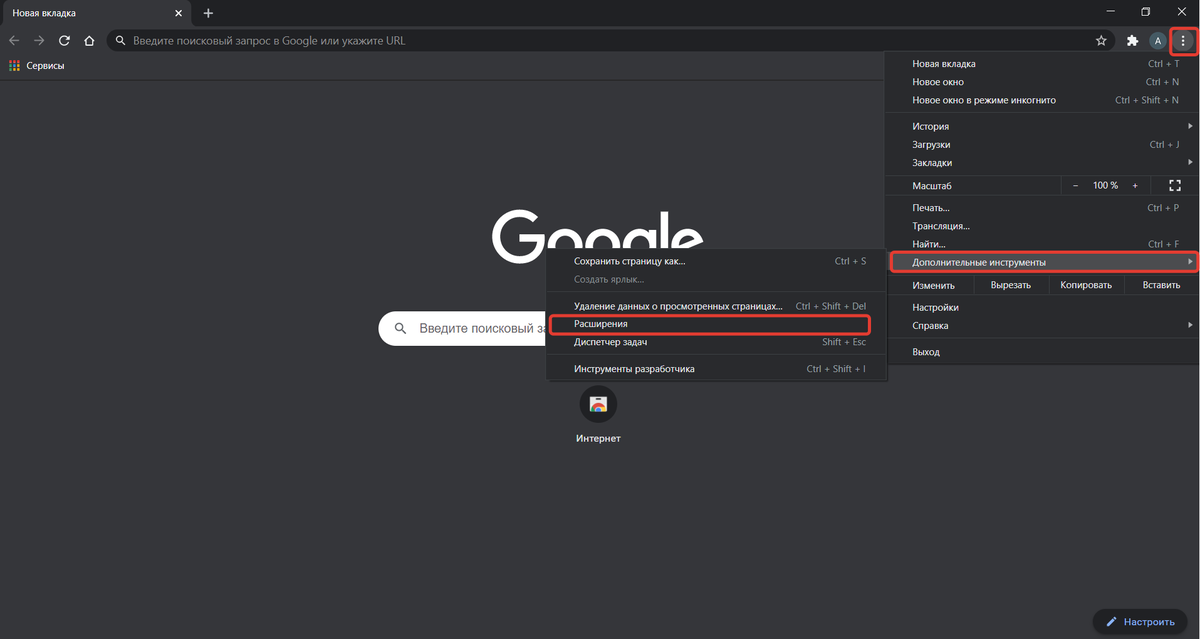Toggle fullscreen mode icon beside zoom
The image size is (1200, 639).
pos(1175,186)
